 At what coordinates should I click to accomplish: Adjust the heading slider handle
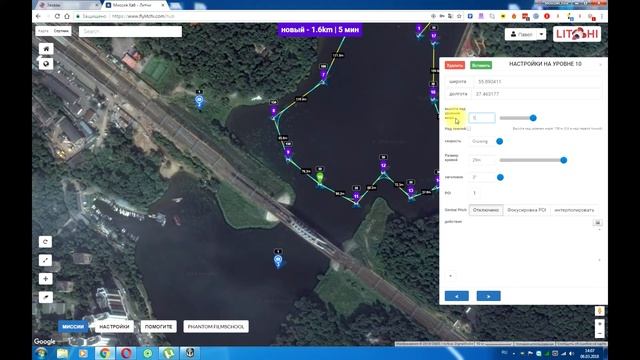coord(500,177)
